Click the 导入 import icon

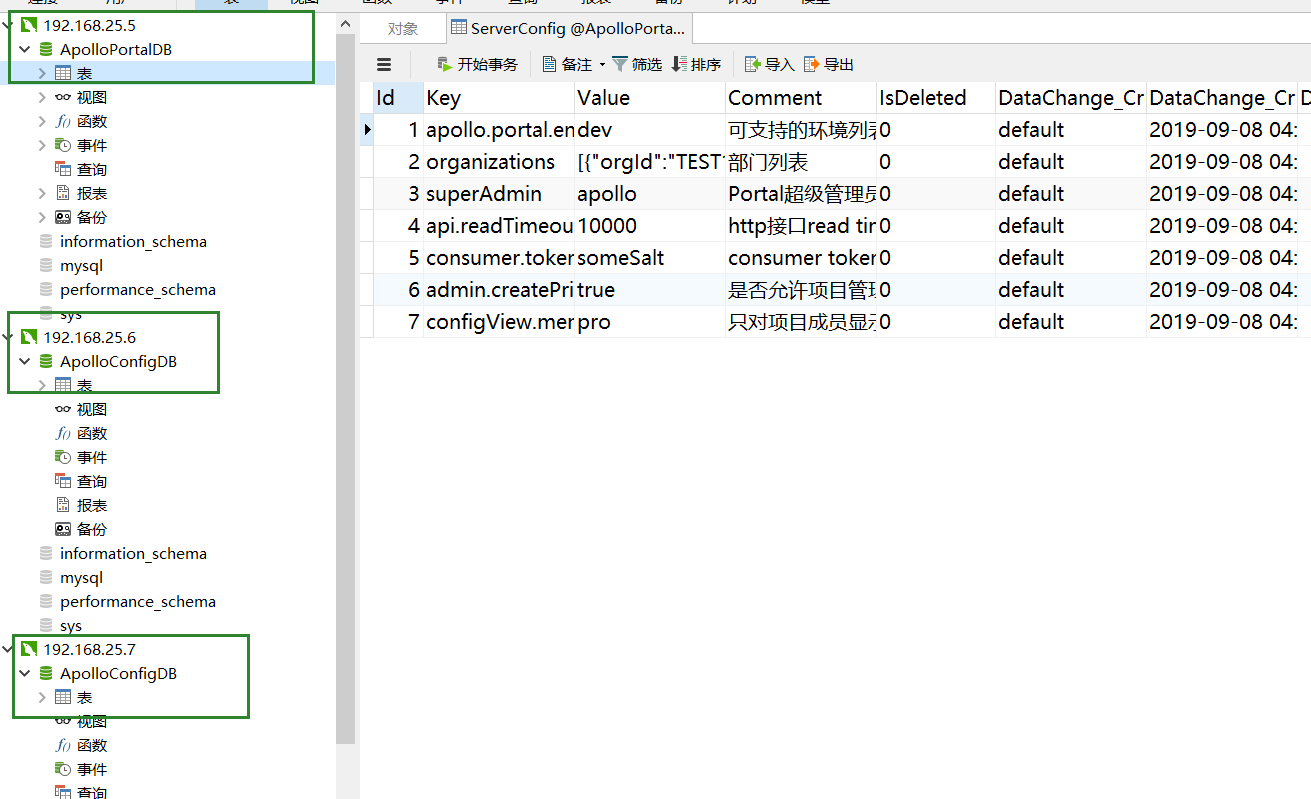pos(753,64)
